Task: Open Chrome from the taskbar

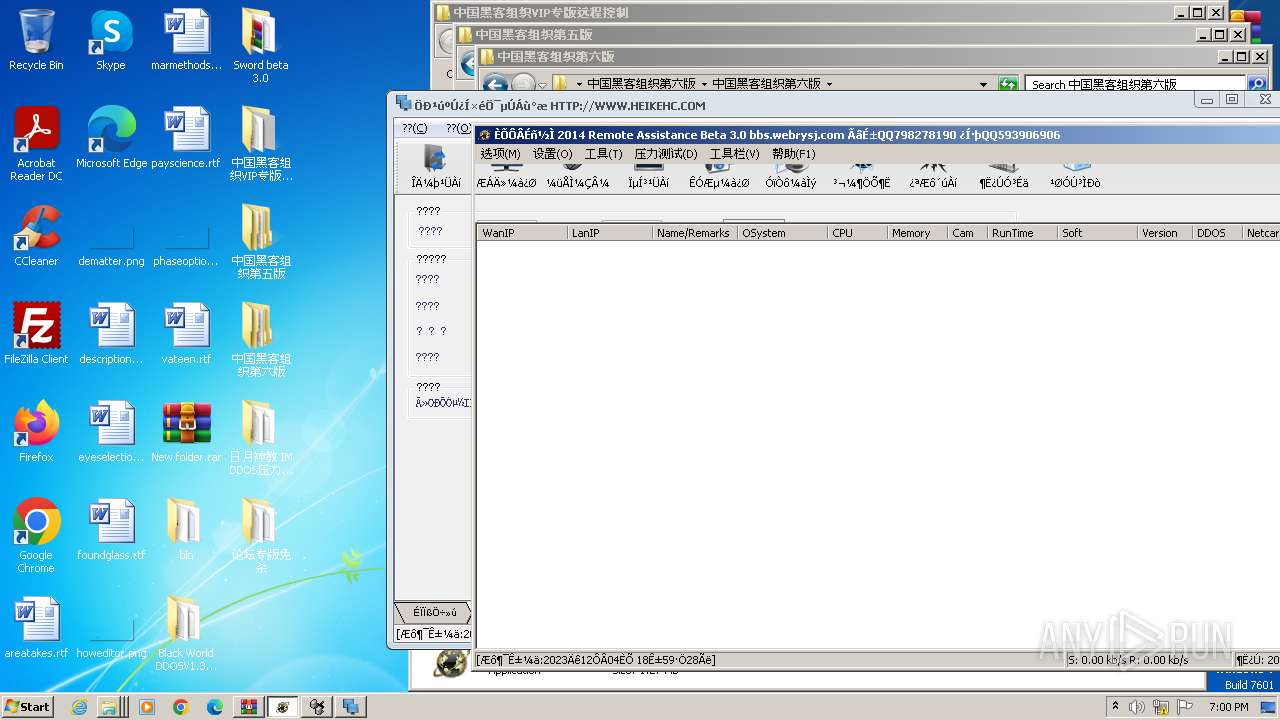Action: click(x=180, y=707)
